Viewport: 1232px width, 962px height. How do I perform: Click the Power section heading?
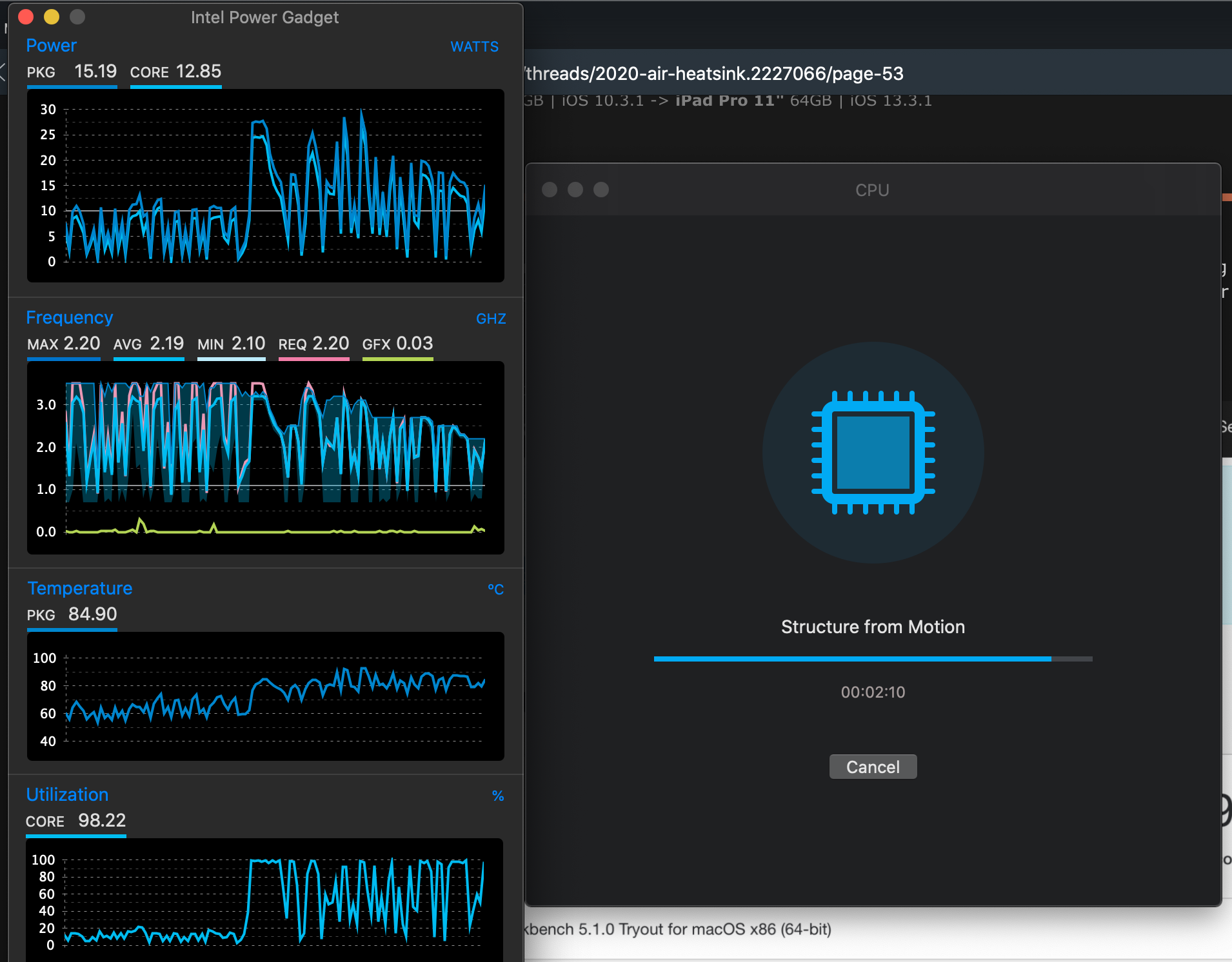point(52,46)
